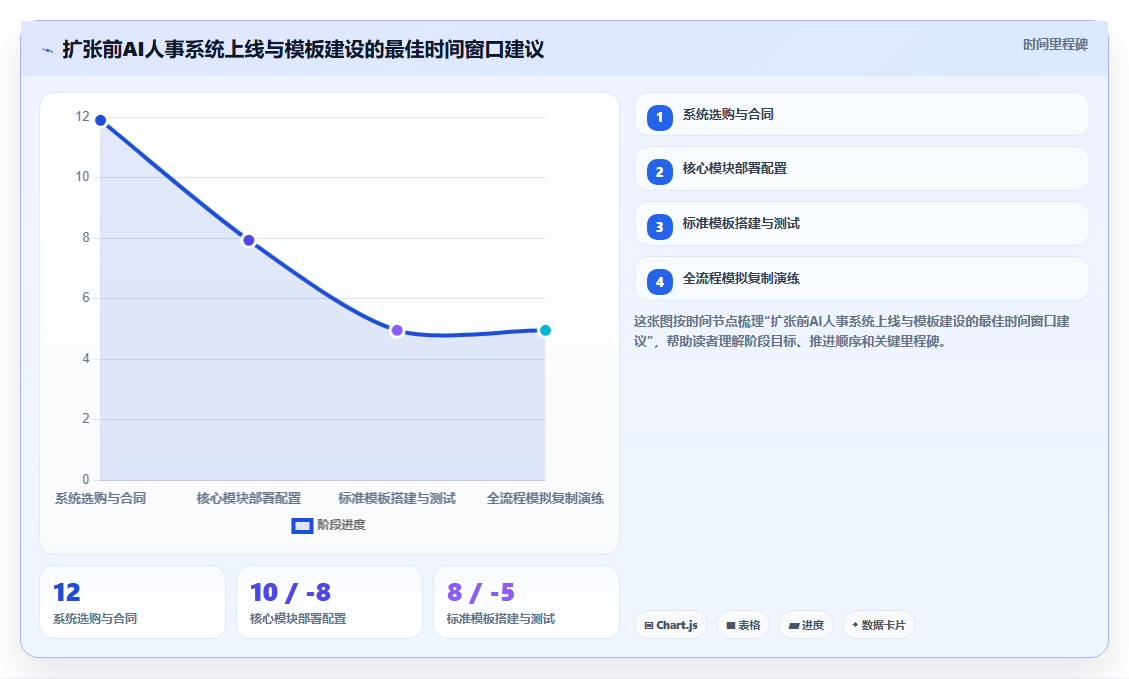The width and height of the screenshot is (1129, 679).
Task: Click the 标准模板搭建与测试 purple data point
Action: 397,330
